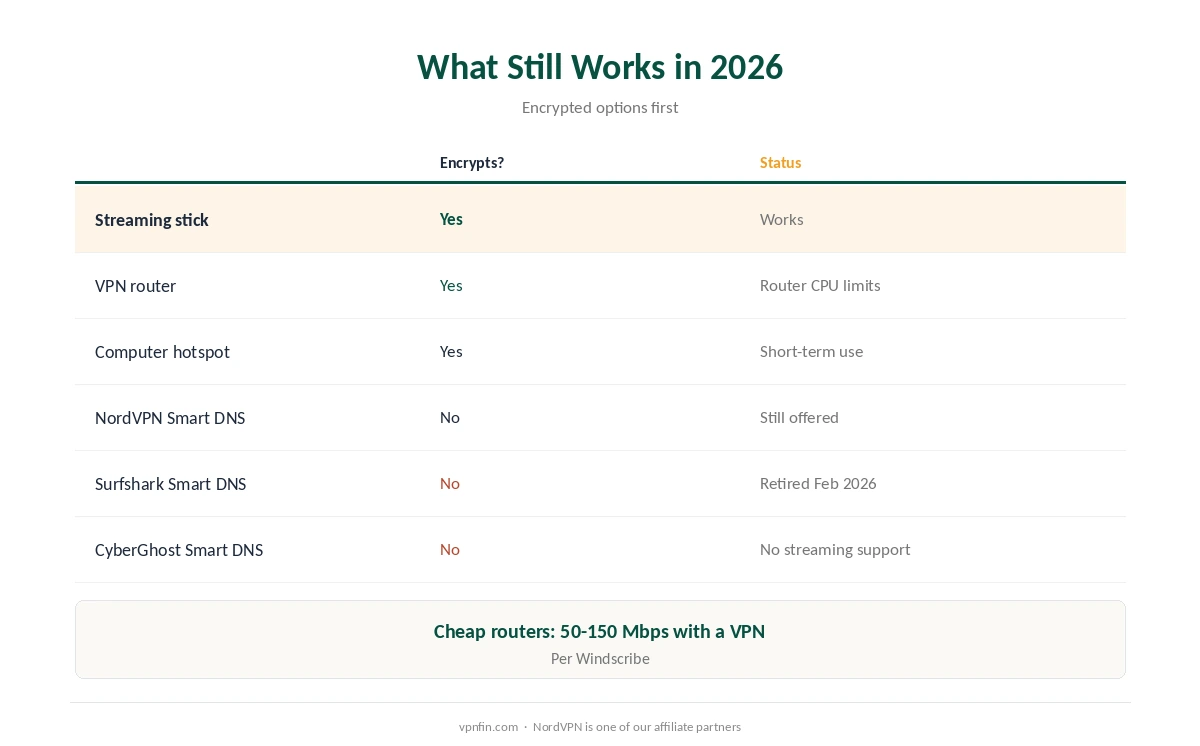
Task: Click 'Yes' in the Streaming stick row
Action: coord(451,219)
